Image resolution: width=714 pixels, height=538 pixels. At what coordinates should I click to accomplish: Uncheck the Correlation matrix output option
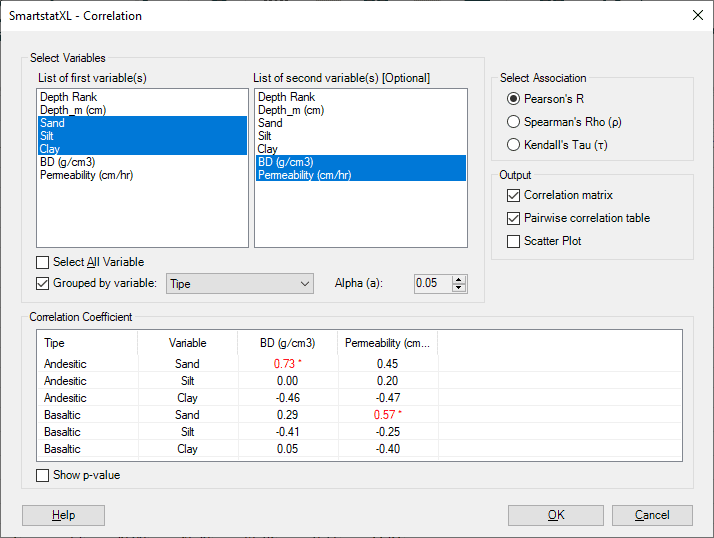(x=514, y=195)
